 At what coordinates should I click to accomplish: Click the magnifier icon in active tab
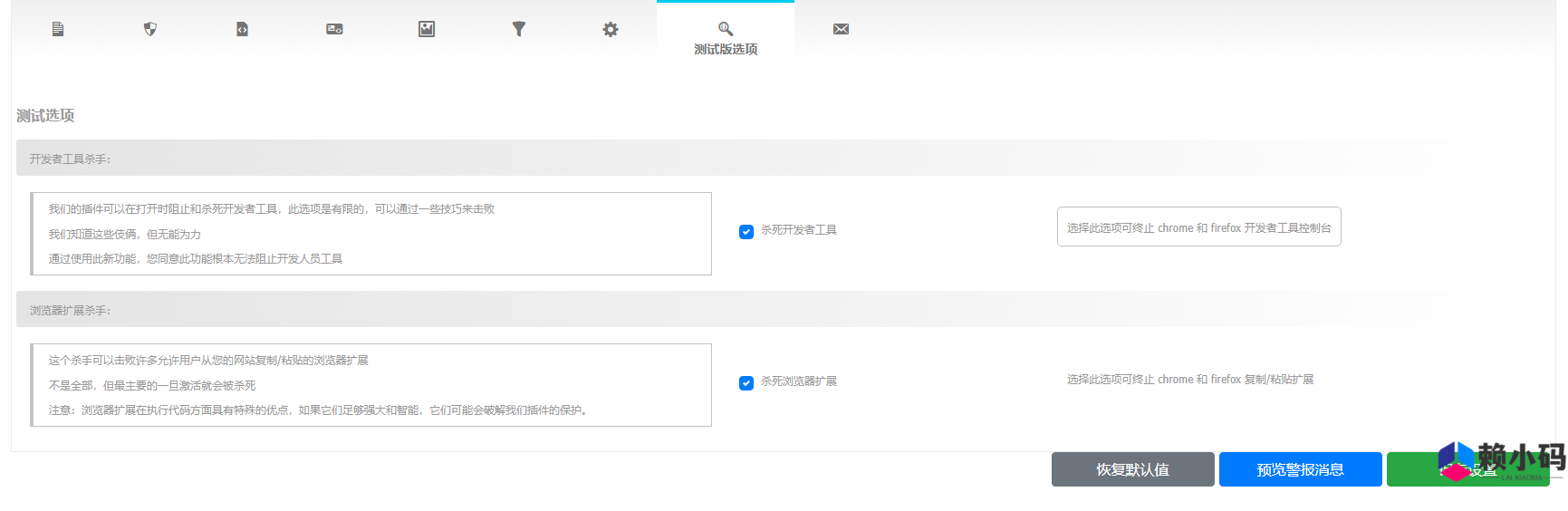point(726,29)
